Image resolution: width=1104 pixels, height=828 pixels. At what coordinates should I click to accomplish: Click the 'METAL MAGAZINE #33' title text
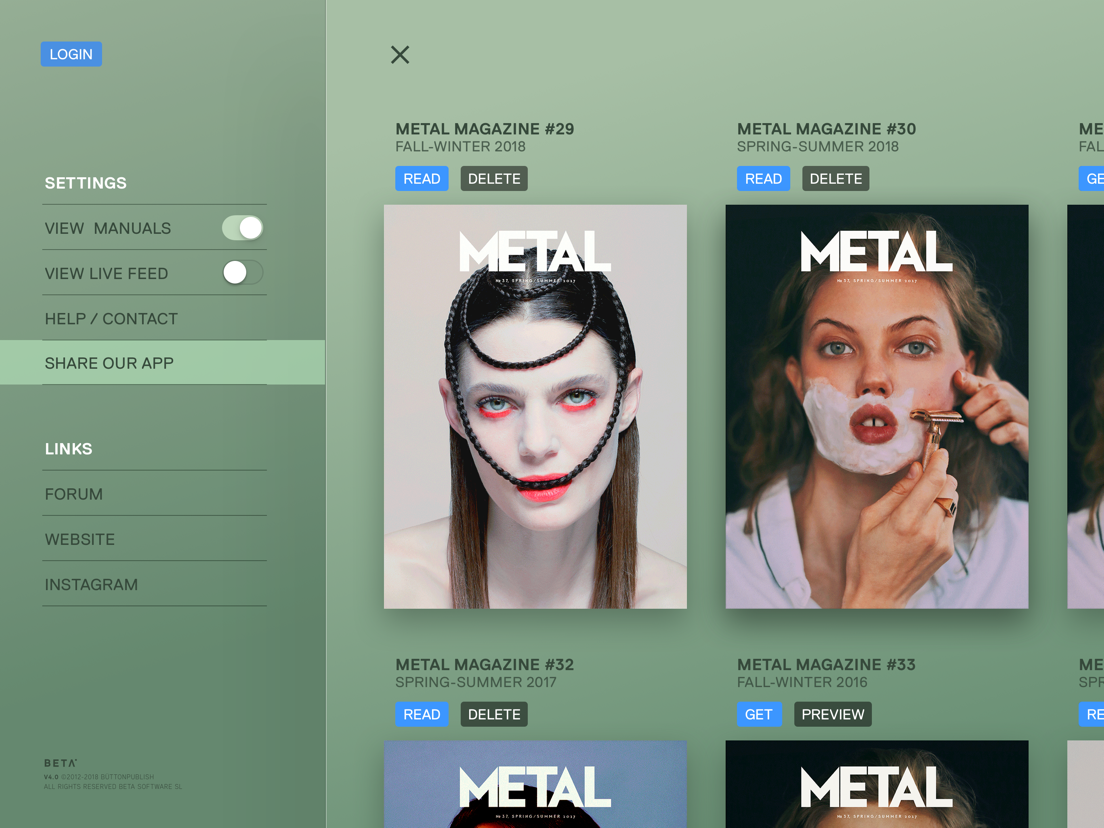[x=827, y=664]
